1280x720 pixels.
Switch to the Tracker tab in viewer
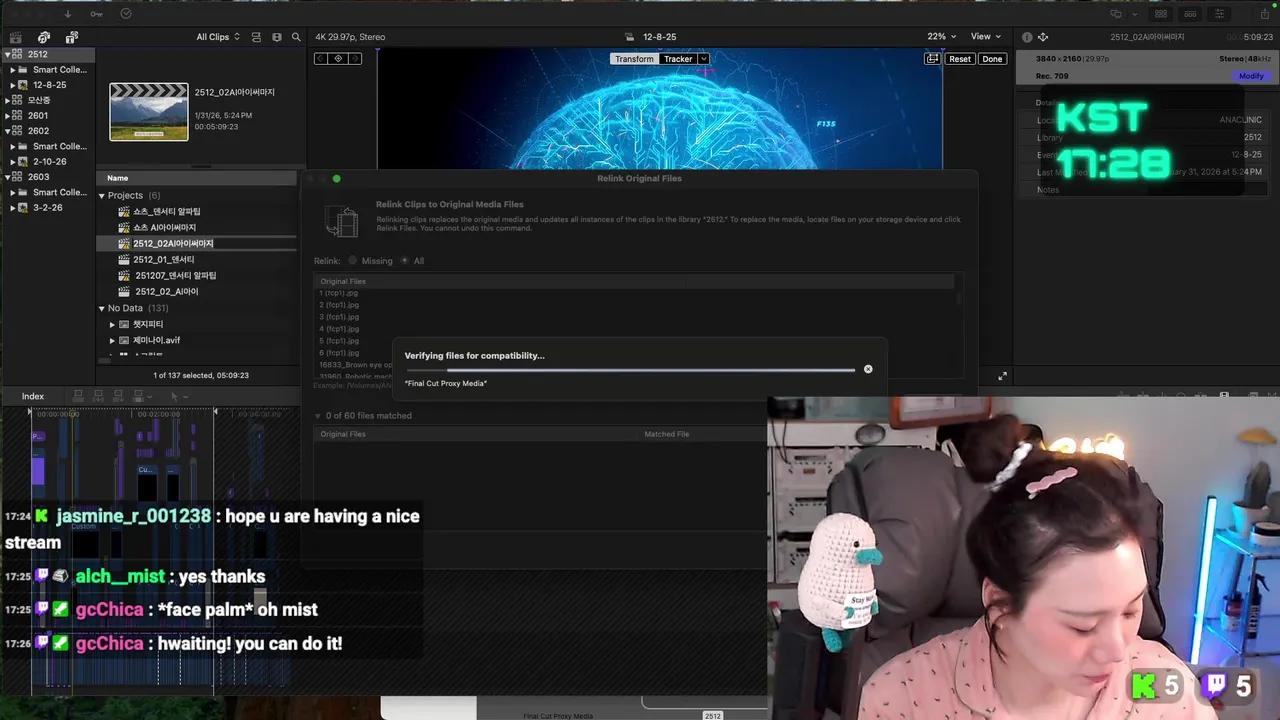click(678, 59)
